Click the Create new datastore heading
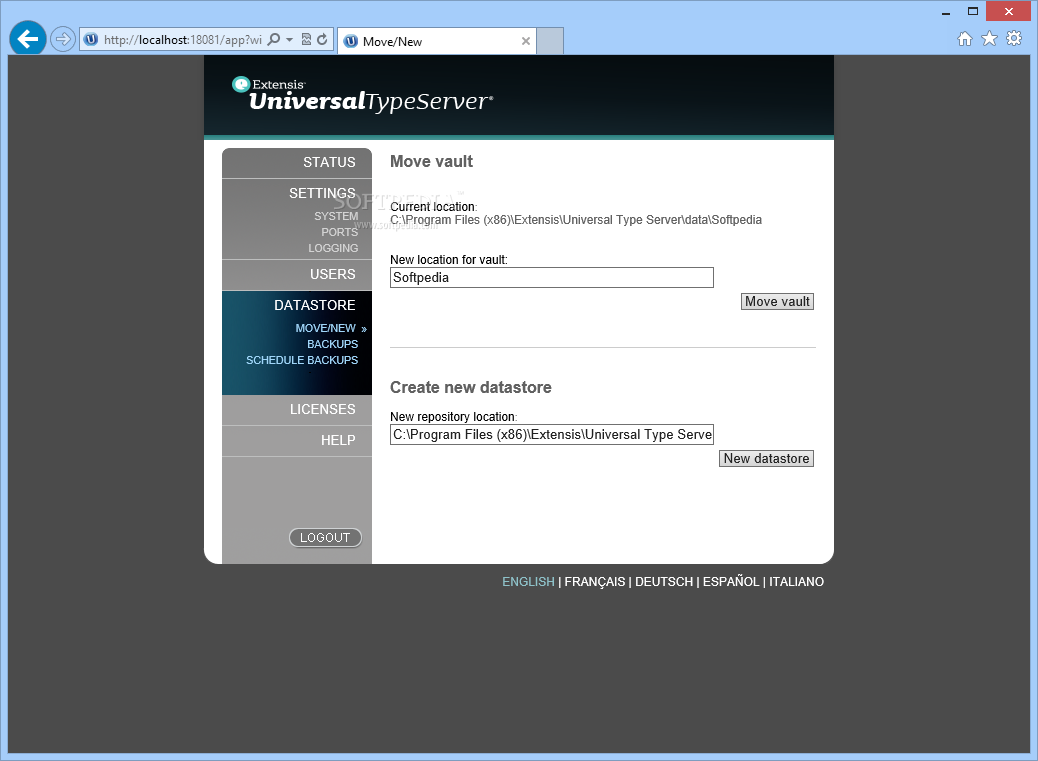The height and width of the screenshot is (761, 1038). point(471,387)
